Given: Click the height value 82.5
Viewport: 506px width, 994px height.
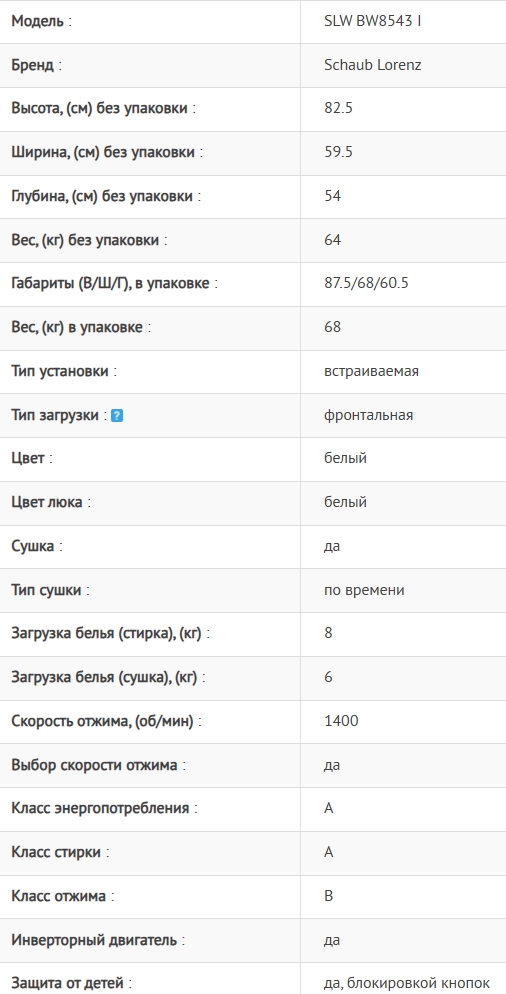Looking at the screenshot, I should tap(339, 108).
